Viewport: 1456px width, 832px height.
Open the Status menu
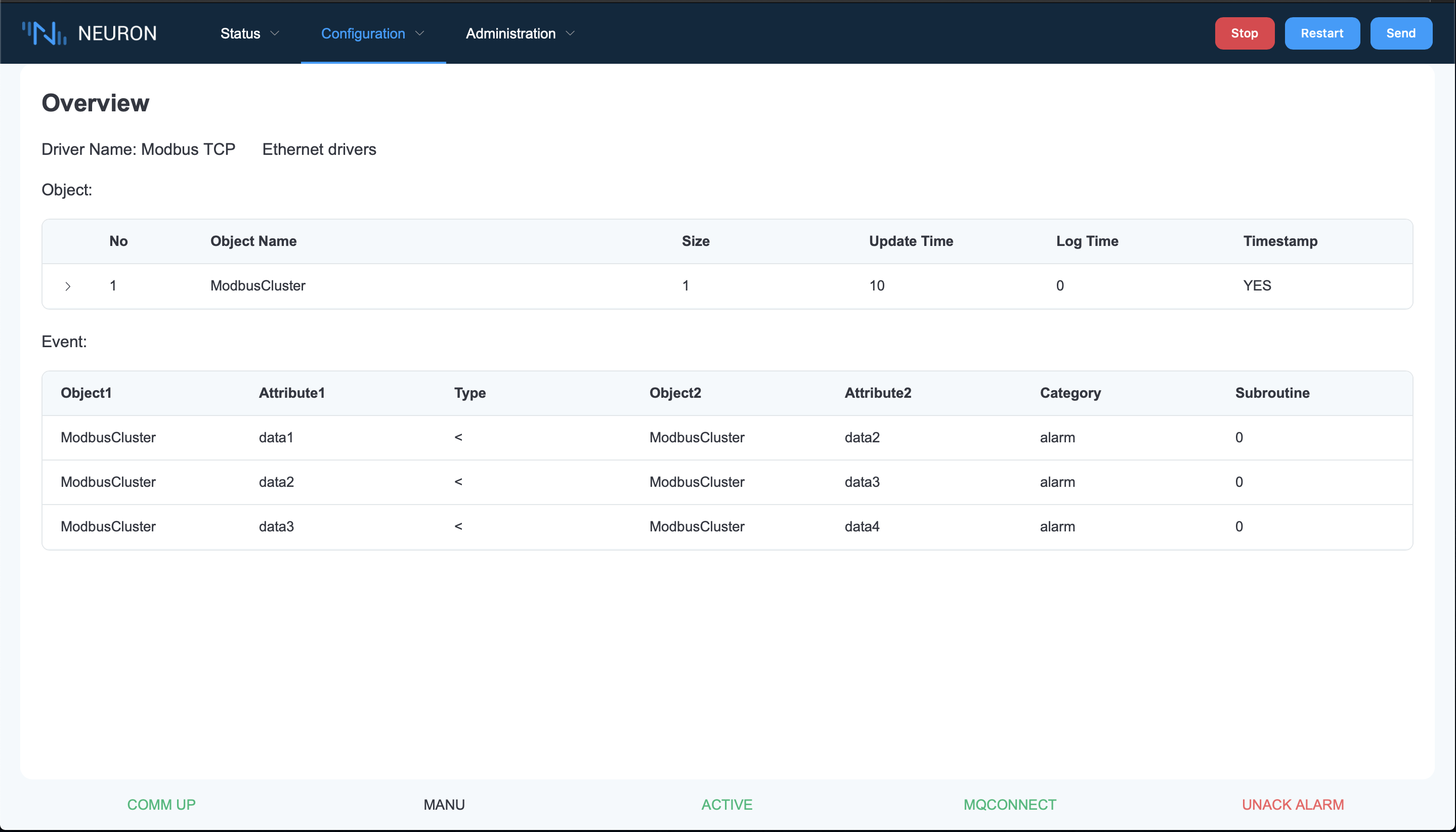249,33
